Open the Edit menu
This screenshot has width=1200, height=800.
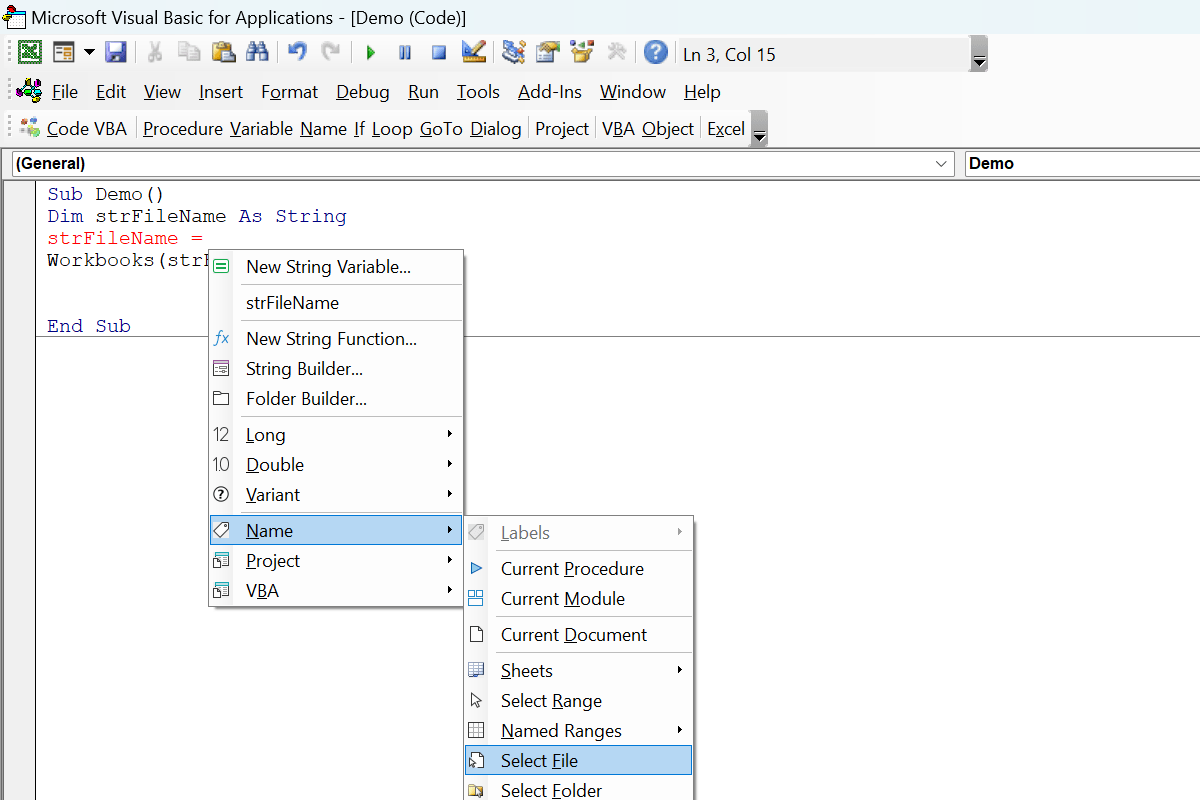pos(111,92)
